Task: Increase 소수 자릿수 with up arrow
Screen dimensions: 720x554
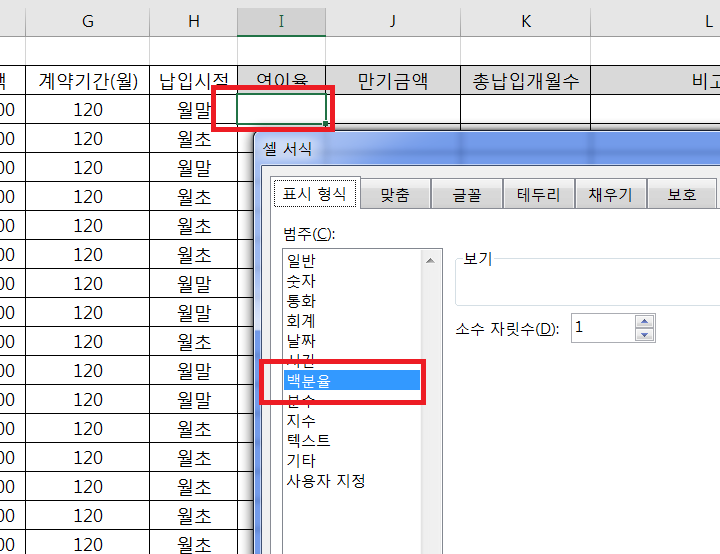Action: 644,322
